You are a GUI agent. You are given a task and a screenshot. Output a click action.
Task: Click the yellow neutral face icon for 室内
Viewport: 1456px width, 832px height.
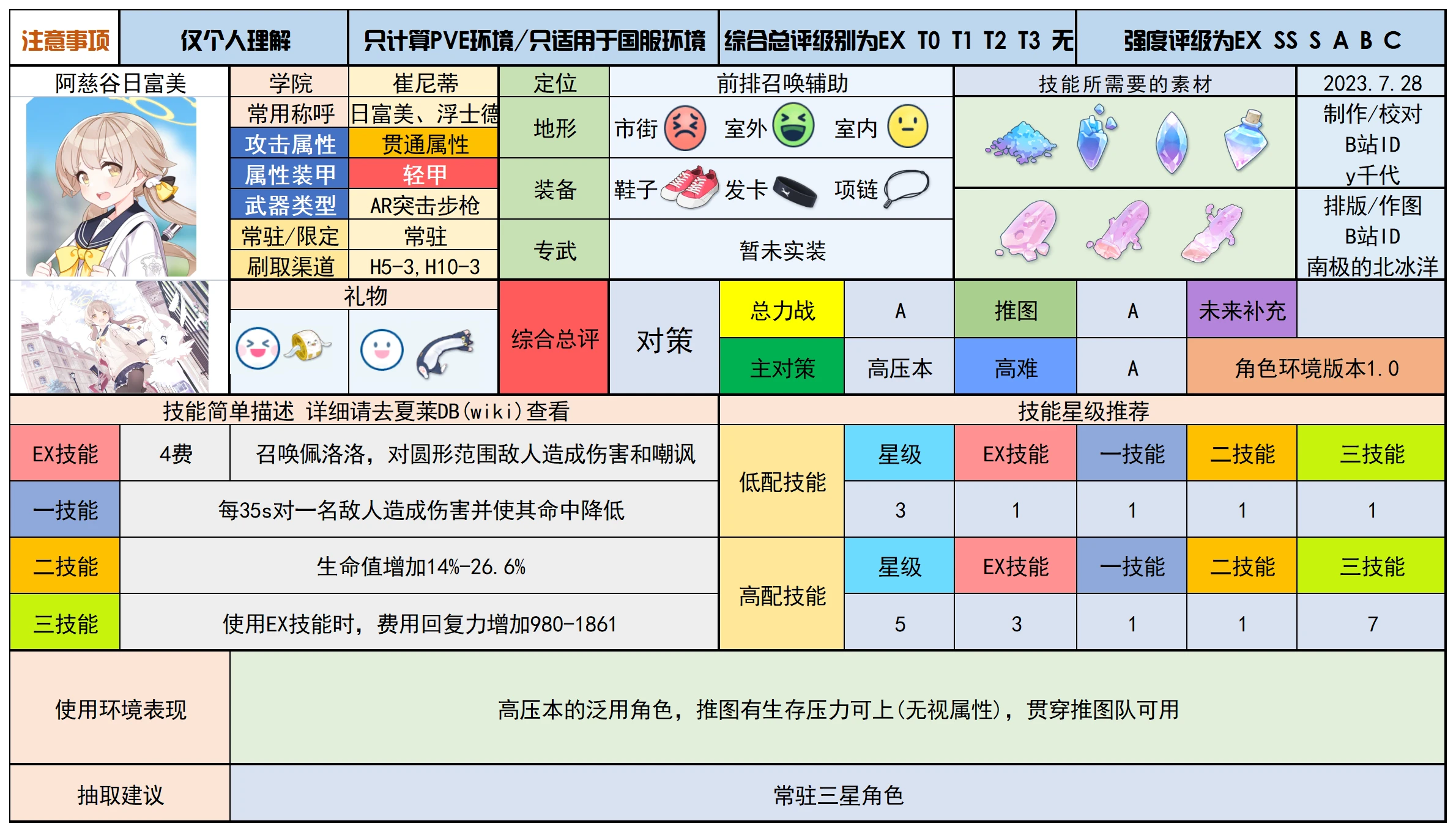coord(907,126)
